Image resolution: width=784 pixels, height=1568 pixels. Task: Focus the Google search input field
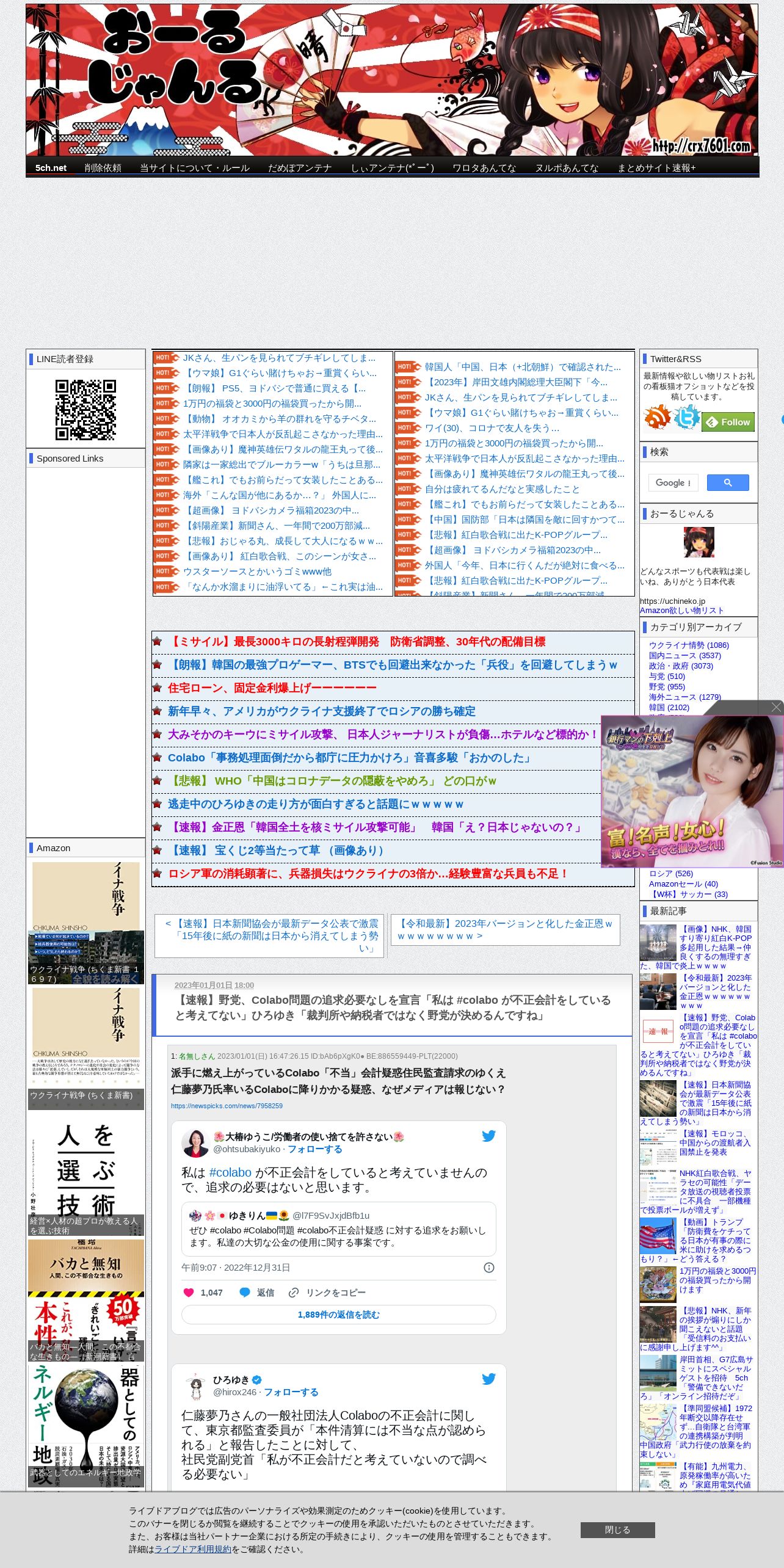coord(673,482)
